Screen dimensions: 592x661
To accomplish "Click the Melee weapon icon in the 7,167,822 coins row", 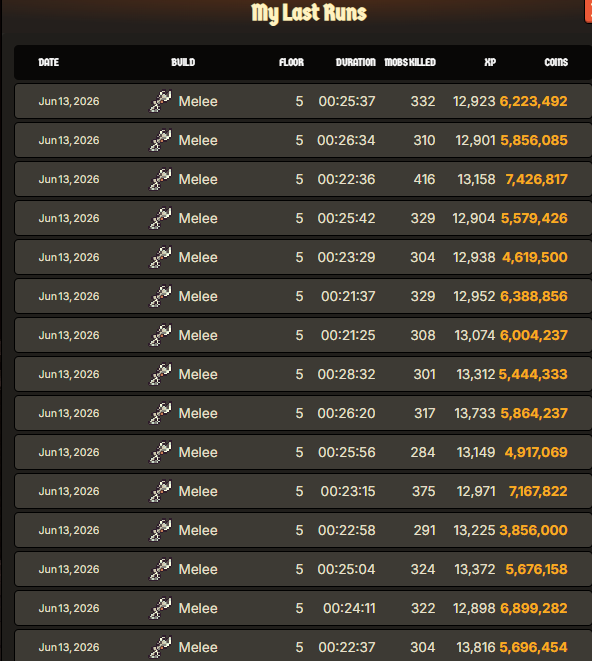I will pyautogui.click(x=160, y=491).
